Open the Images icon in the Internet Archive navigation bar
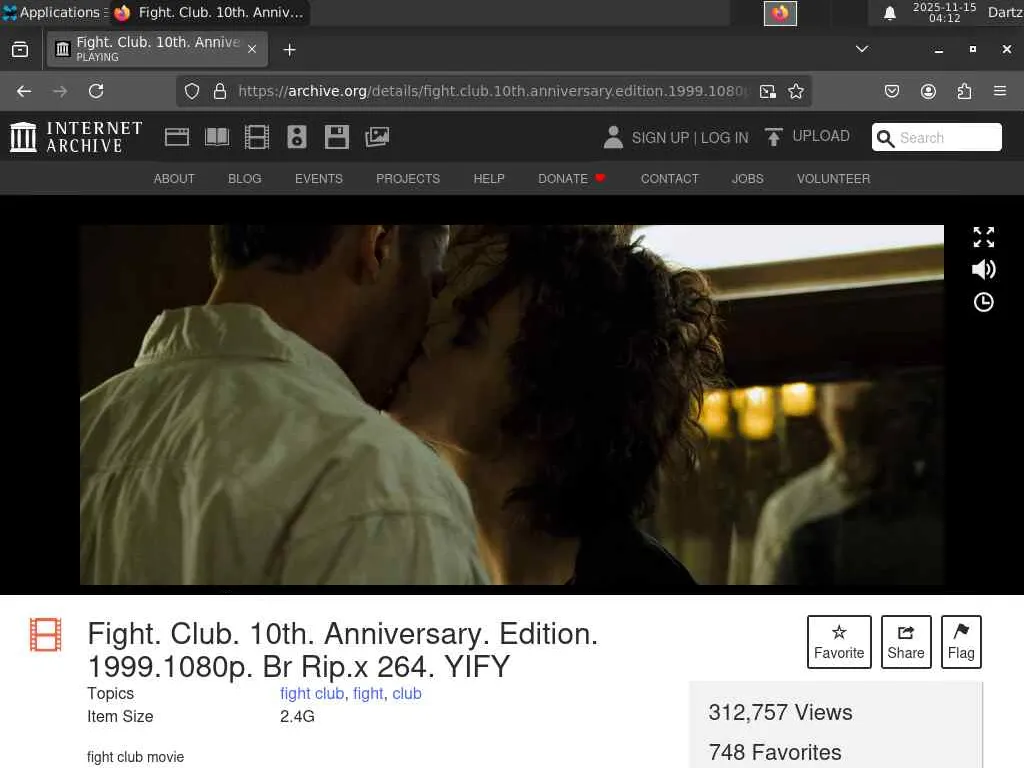The width and height of the screenshot is (1024, 768). click(x=377, y=137)
